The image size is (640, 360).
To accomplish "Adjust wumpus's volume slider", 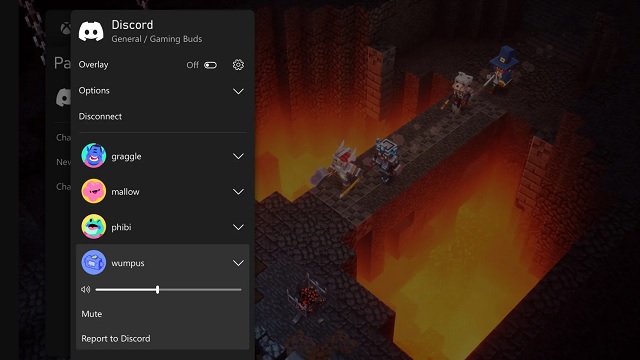I will [x=158, y=290].
